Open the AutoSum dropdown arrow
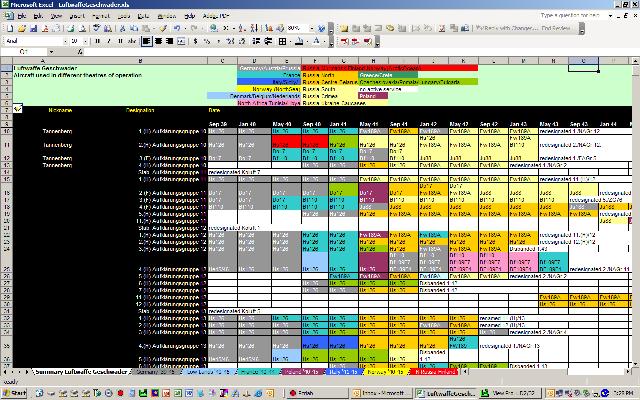 (x=233, y=28)
